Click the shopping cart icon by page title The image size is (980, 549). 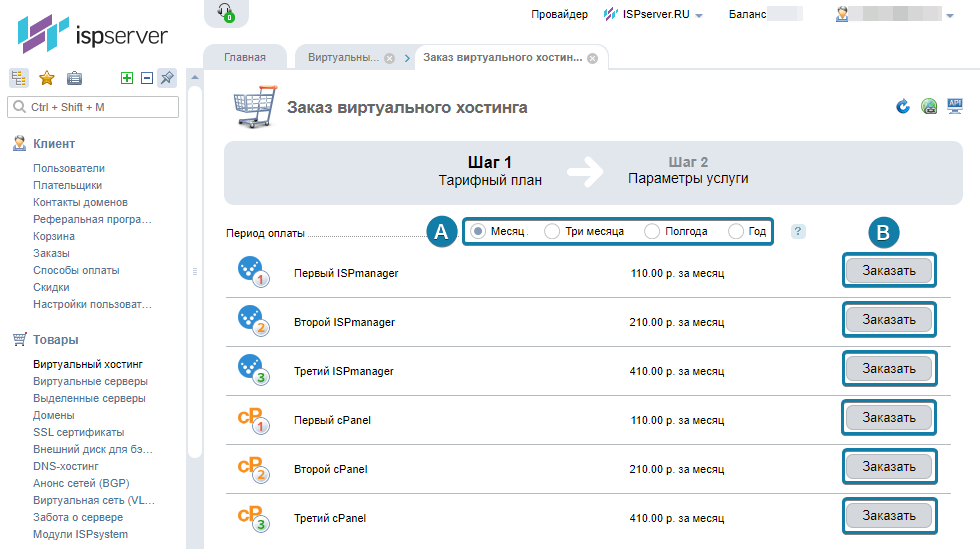(x=255, y=107)
